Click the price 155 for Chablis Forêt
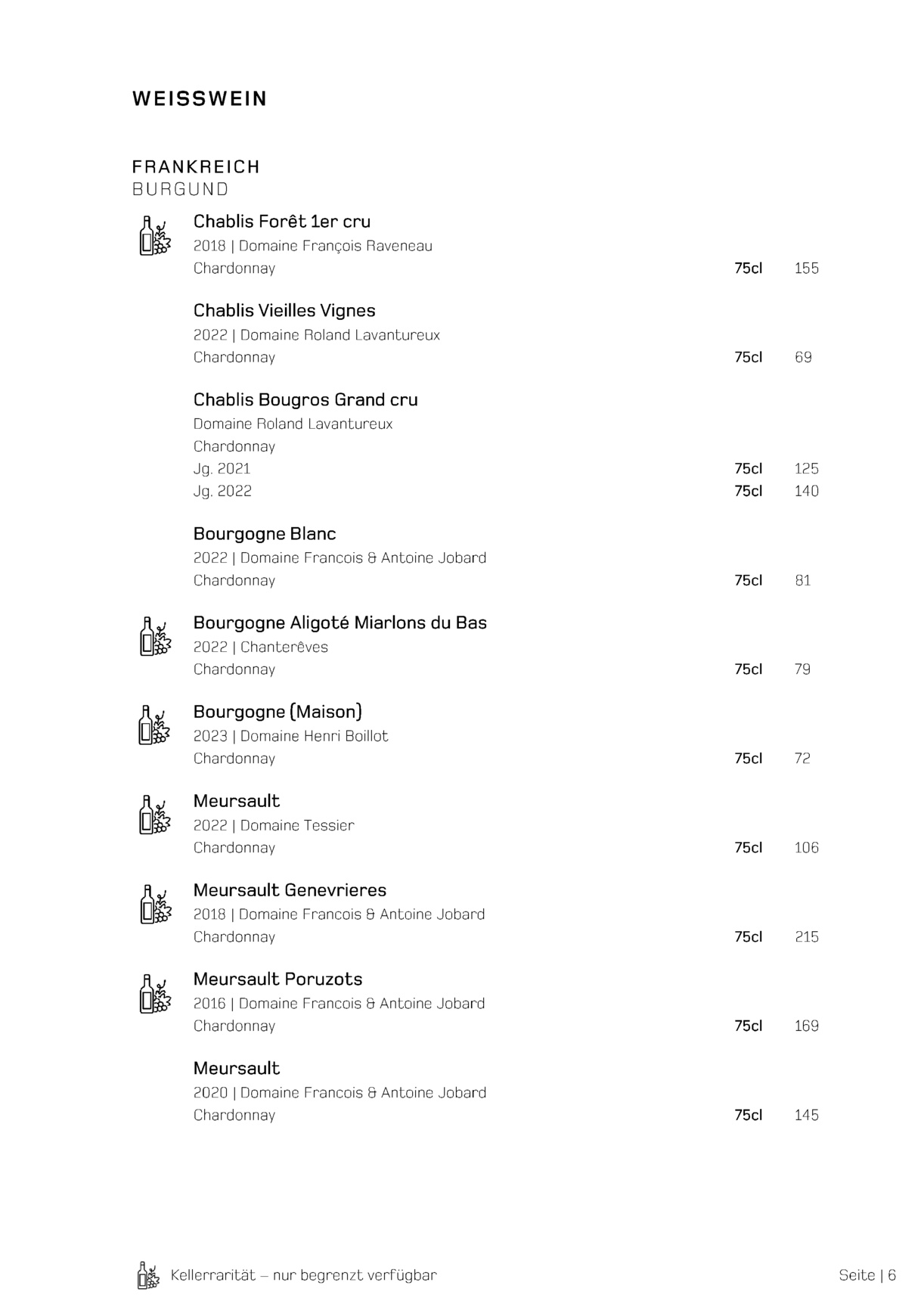The width and height of the screenshot is (924, 1307). click(806, 269)
